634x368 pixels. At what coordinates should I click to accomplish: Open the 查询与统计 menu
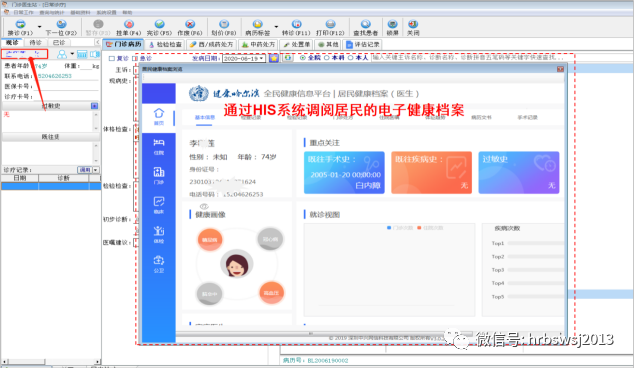coord(52,13)
